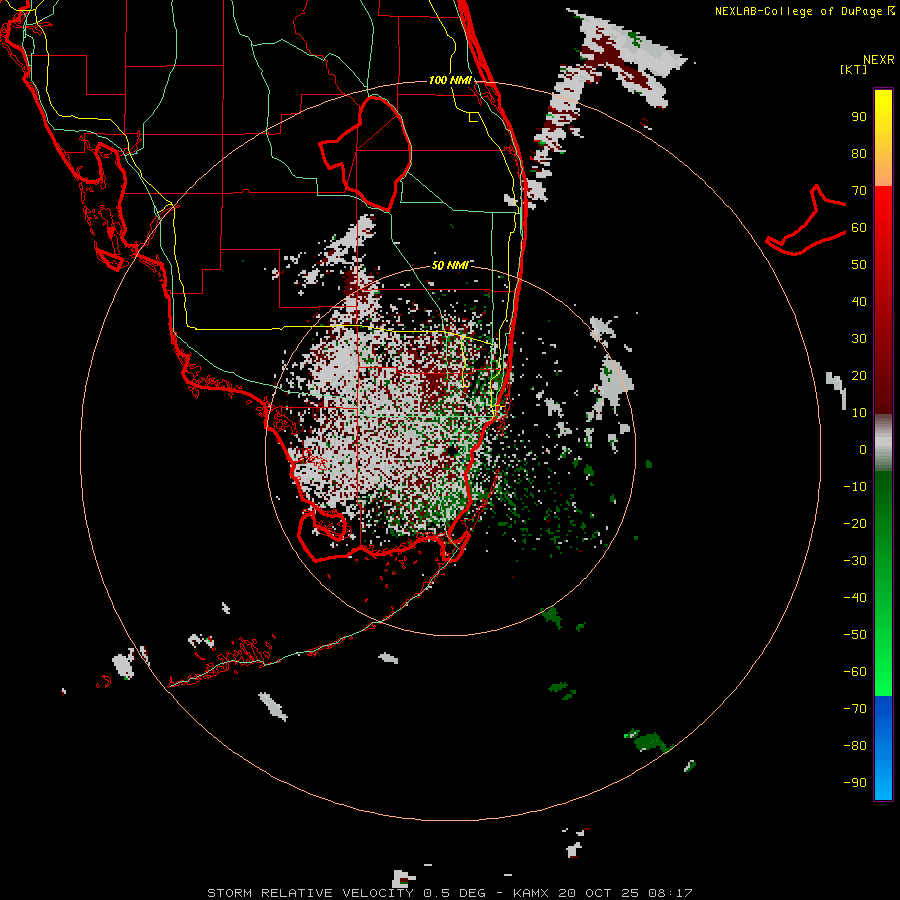Image resolution: width=900 pixels, height=900 pixels.
Task: Click the -60 value on the velocity scale
Action: click(855, 672)
